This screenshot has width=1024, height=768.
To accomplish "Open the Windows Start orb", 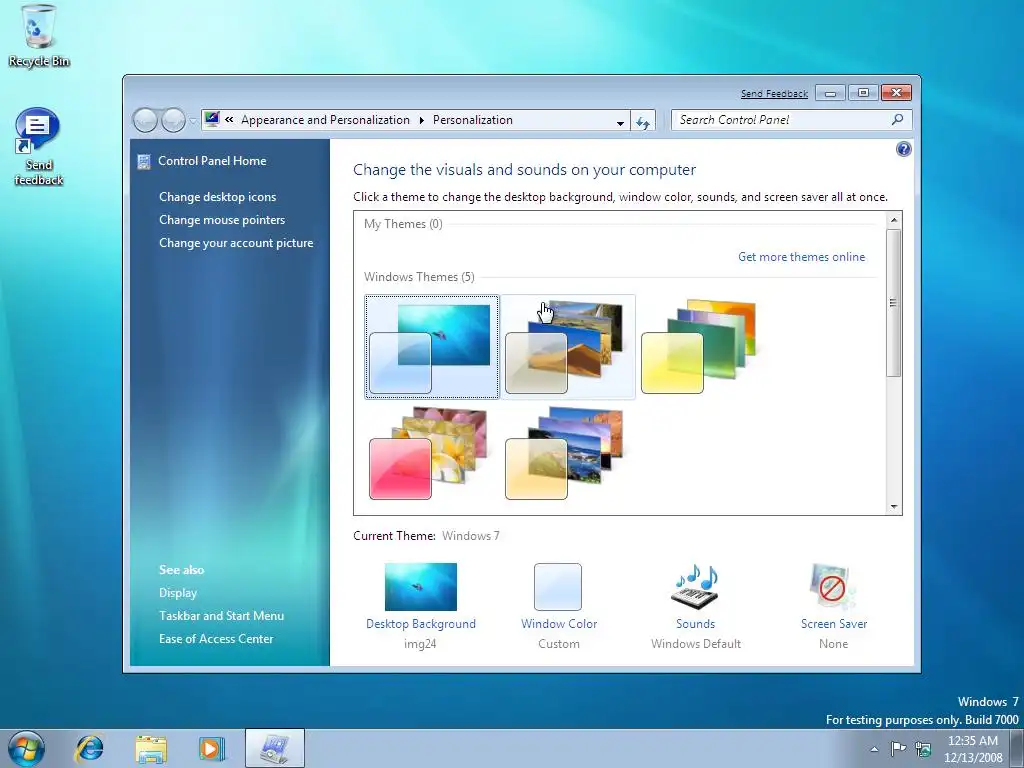I will click(x=27, y=748).
